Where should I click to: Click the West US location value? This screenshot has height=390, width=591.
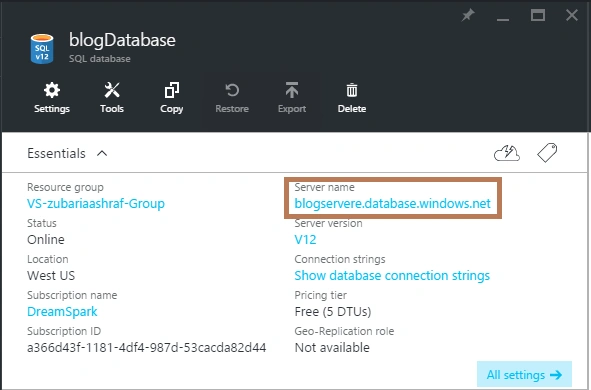(51, 275)
